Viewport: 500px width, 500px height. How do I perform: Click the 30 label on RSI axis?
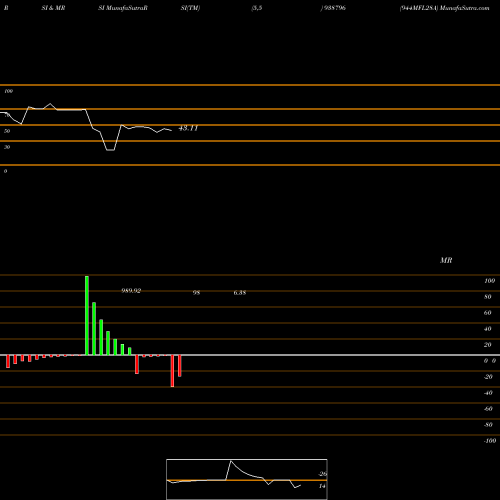tap(7, 147)
